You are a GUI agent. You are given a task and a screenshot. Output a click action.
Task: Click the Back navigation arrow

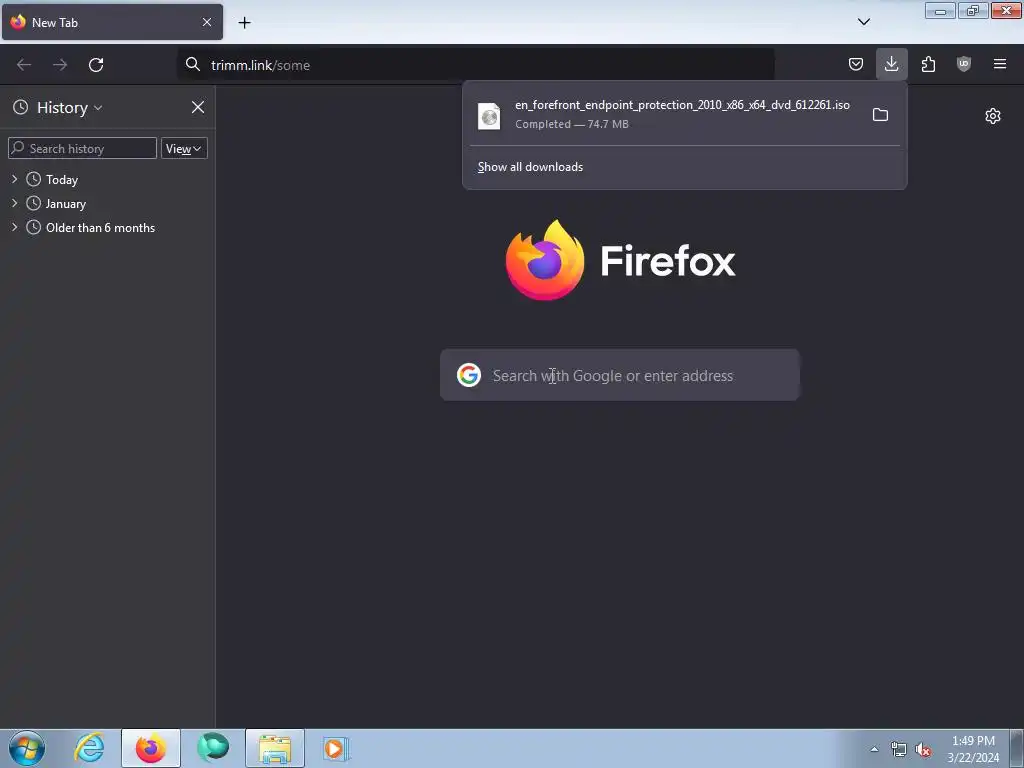click(x=24, y=65)
